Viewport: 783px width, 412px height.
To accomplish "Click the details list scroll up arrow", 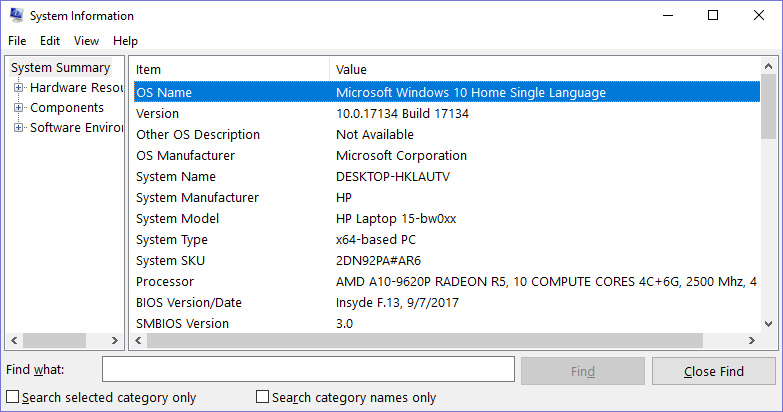I will point(769,66).
